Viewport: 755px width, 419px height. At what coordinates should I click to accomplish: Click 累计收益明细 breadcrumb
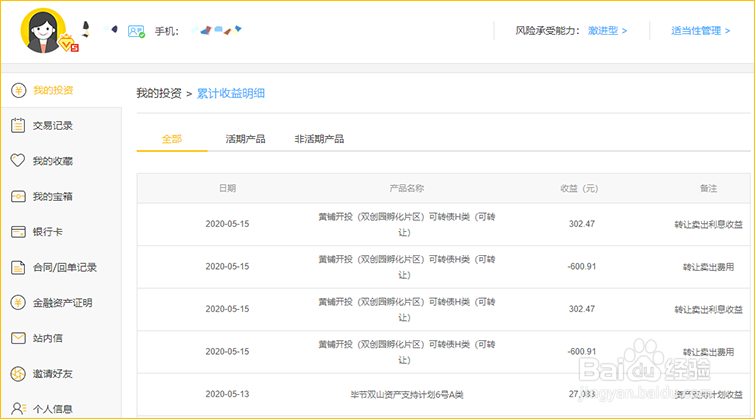(231, 93)
